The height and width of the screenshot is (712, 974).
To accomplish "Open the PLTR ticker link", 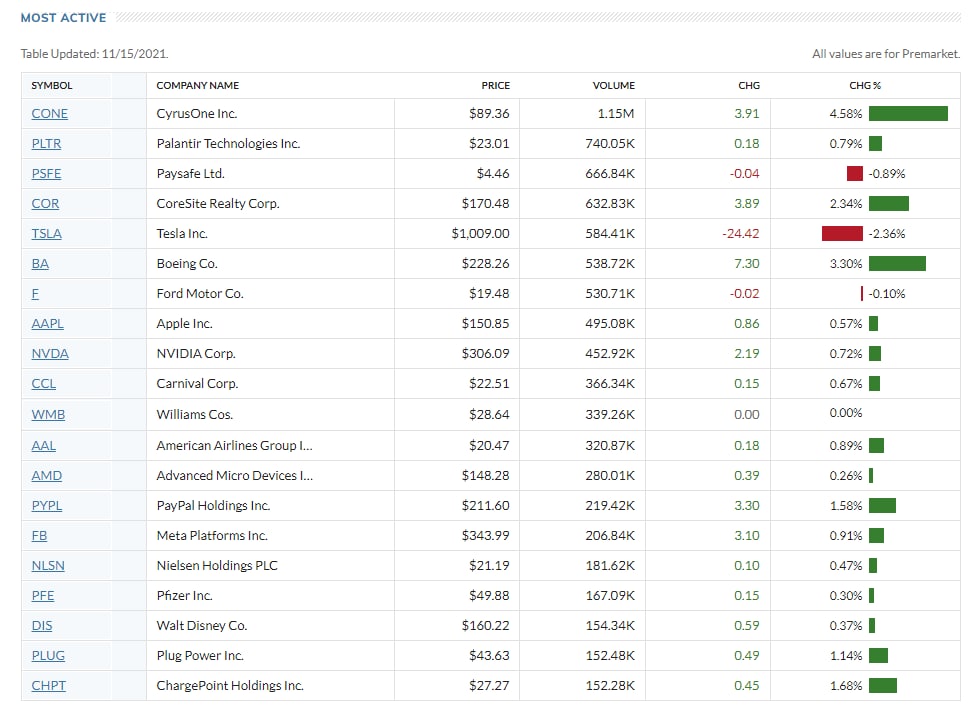I will coord(47,144).
